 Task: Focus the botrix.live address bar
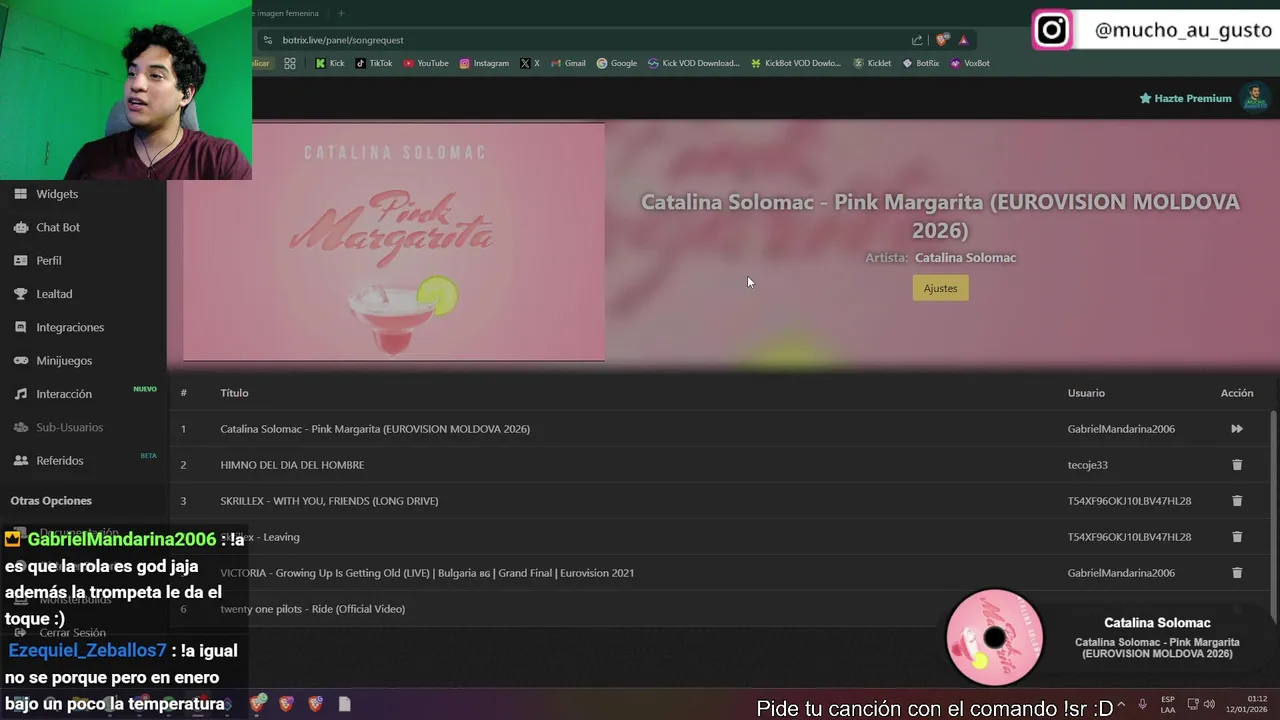coord(590,40)
